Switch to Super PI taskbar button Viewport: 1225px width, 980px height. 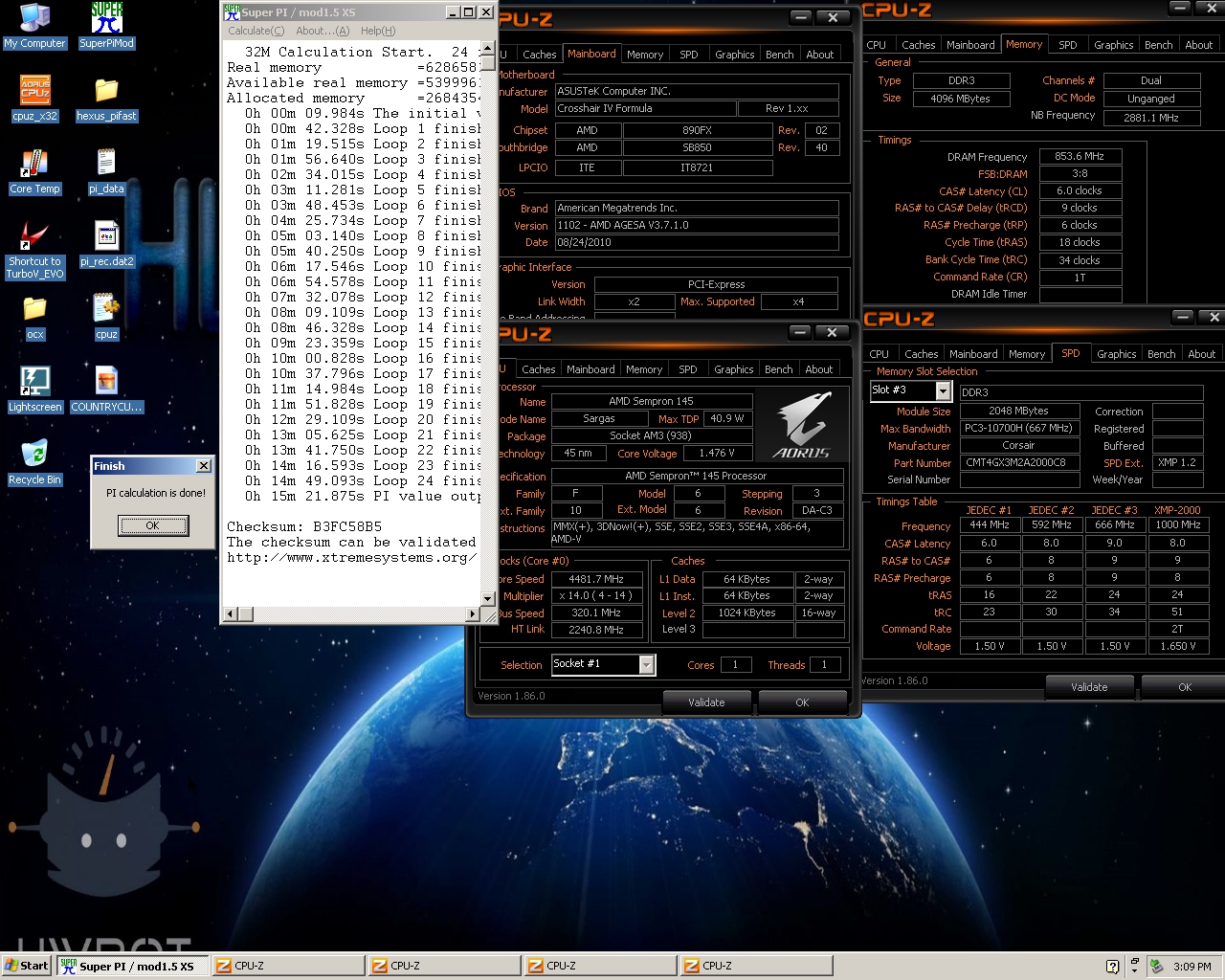pos(131,966)
